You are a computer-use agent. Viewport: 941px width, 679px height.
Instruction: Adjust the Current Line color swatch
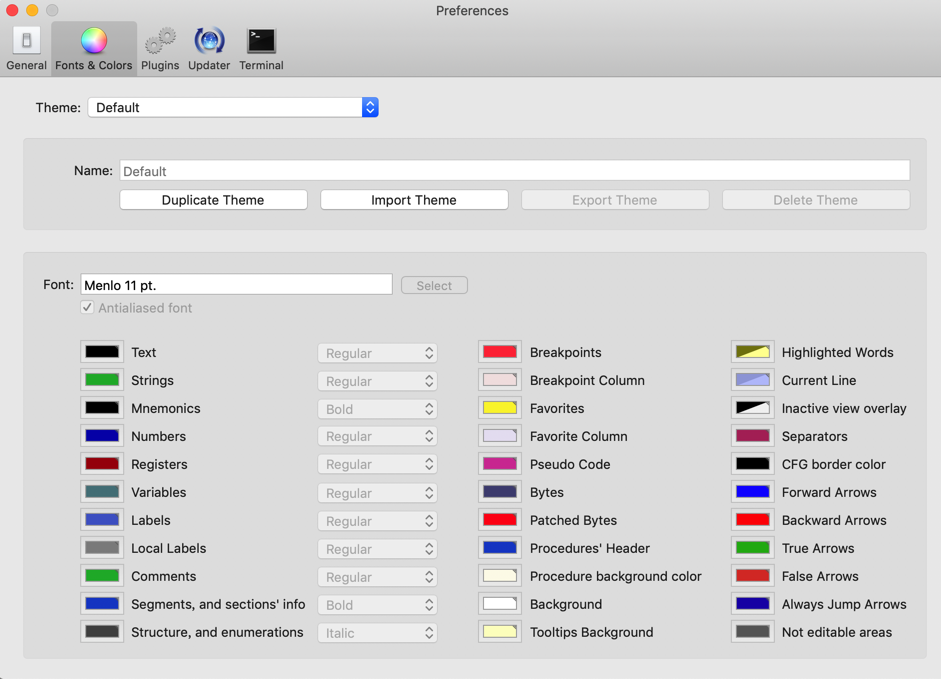pos(753,380)
